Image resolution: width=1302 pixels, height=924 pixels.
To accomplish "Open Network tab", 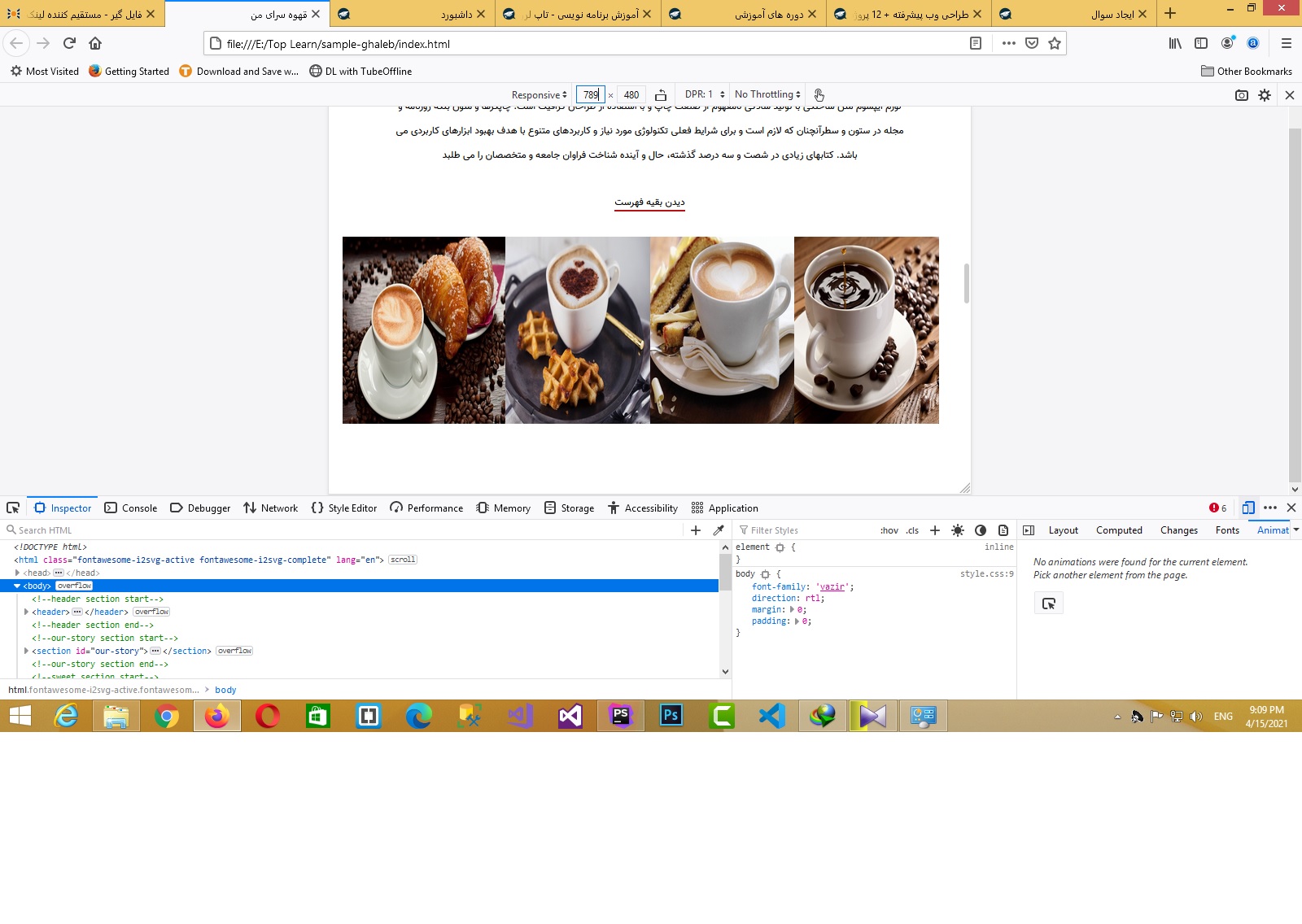I will click(x=271, y=508).
